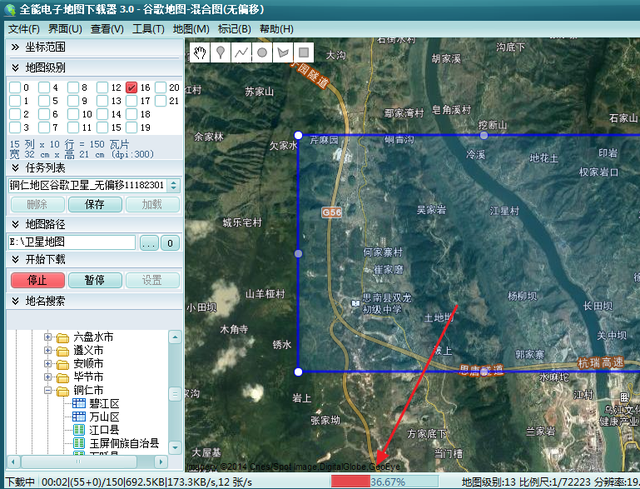Click the download progress bar at 36.67%

coord(384,482)
